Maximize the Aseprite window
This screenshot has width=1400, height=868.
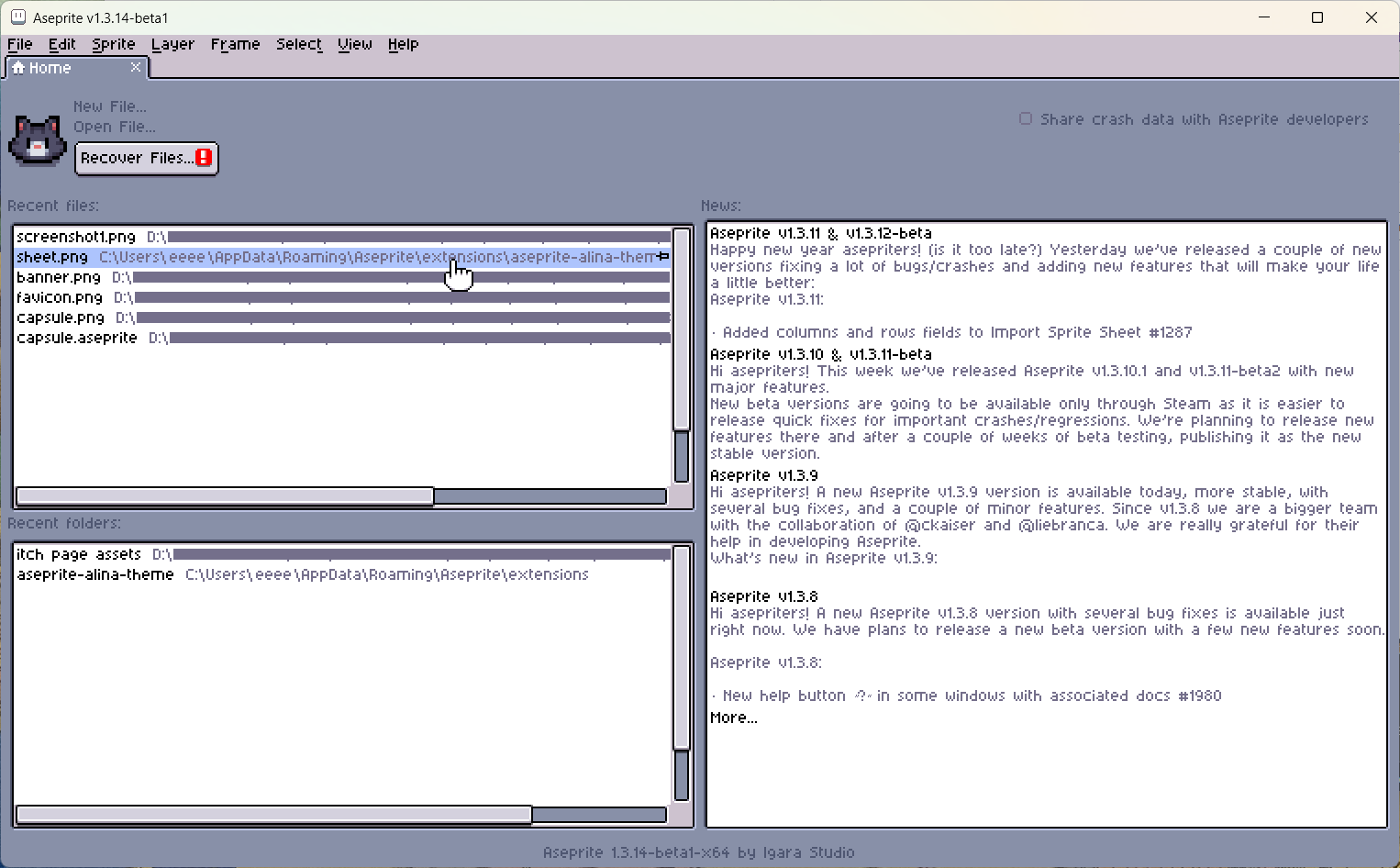point(1317,17)
